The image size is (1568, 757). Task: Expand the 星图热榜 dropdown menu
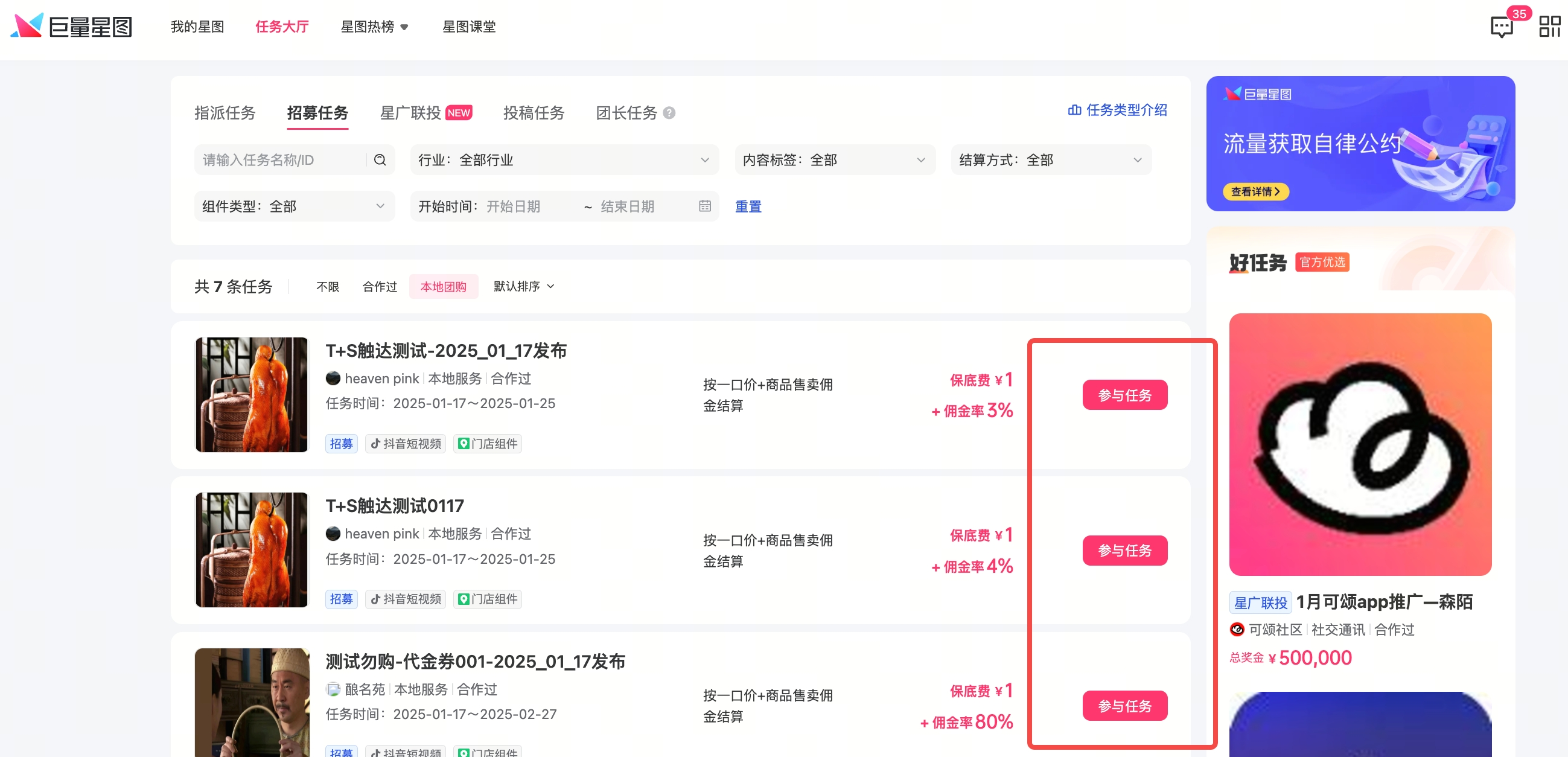tap(374, 27)
